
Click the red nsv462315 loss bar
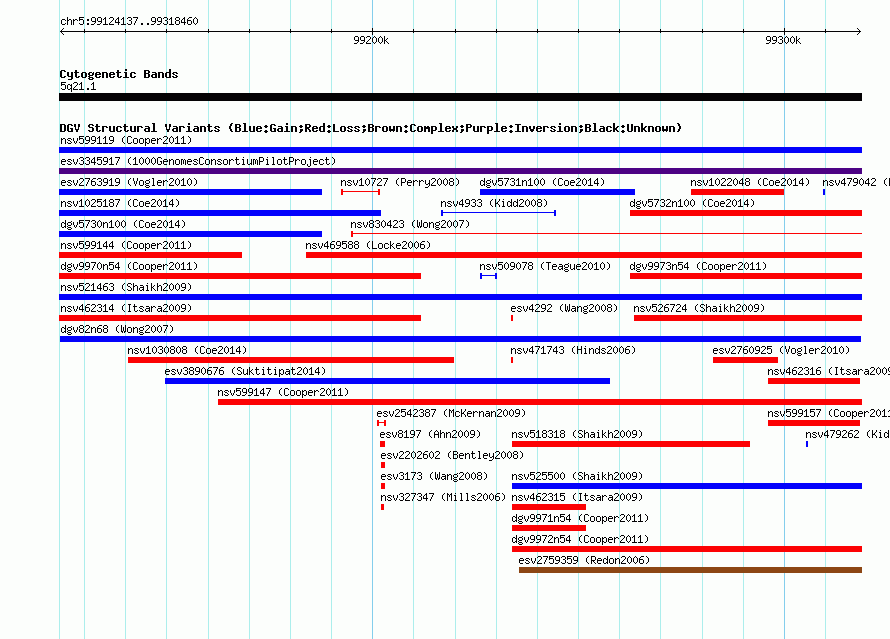pyautogui.click(x=549, y=507)
